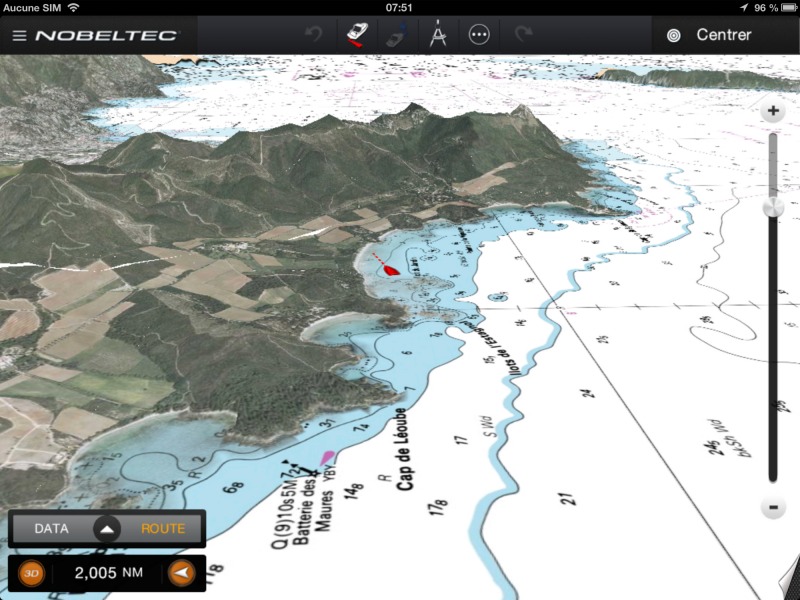
Task: Select the boat tracking tool icon
Action: pos(355,34)
